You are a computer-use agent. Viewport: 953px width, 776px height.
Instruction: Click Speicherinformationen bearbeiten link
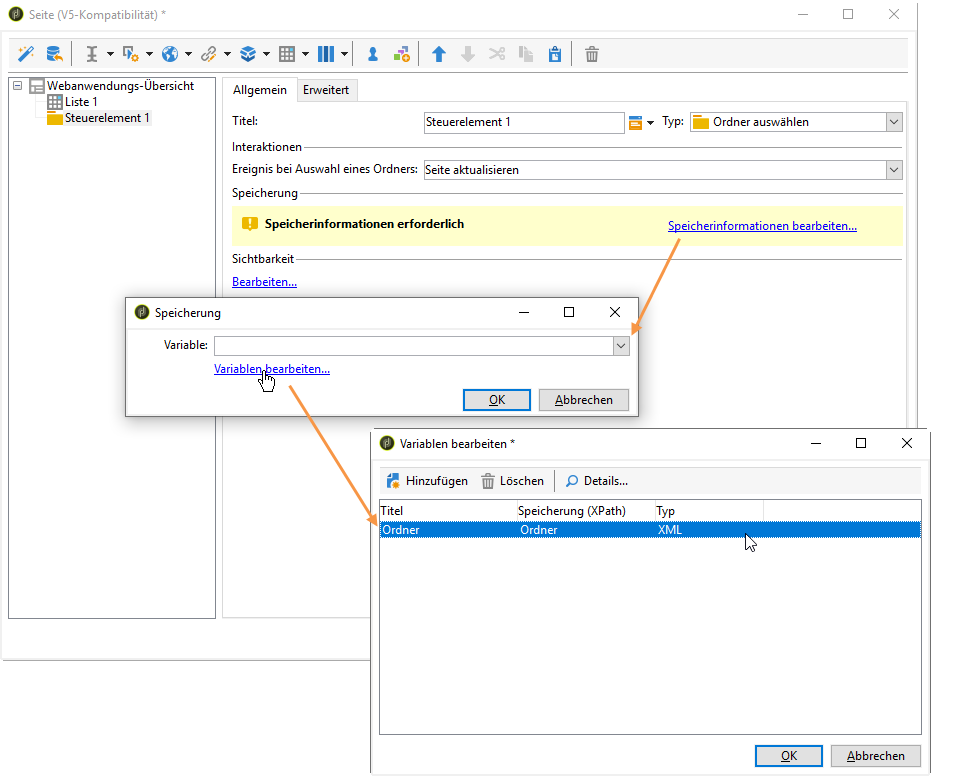(x=762, y=226)
